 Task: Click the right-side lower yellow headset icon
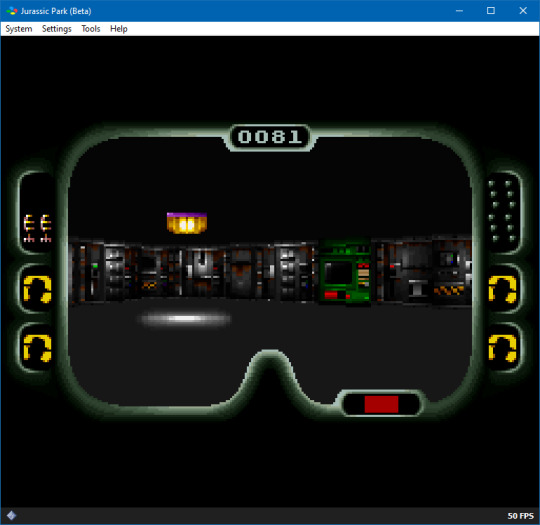pyautogui.click(x=502, y=348)
